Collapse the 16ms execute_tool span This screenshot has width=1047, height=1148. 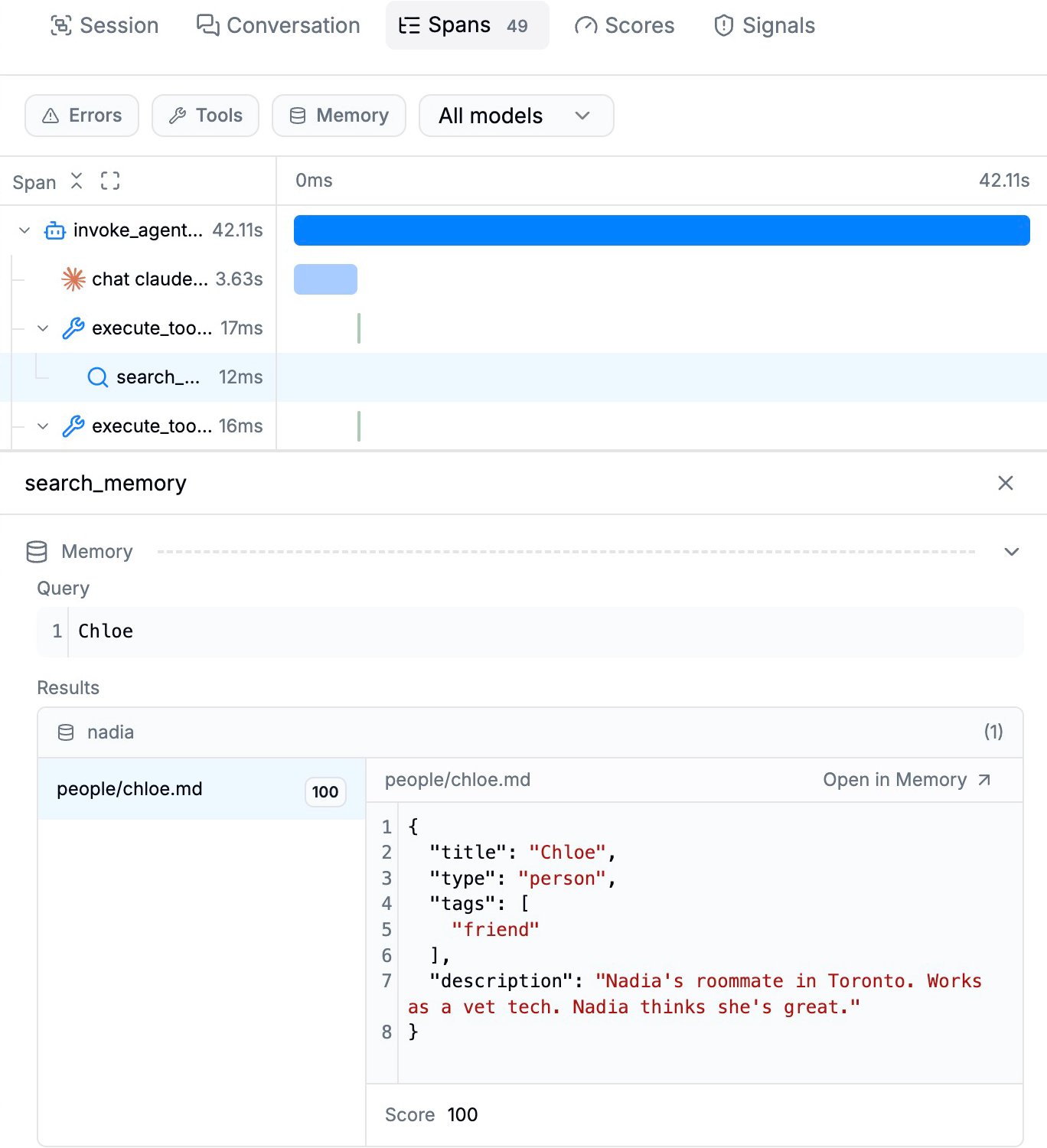[x=43, y=426]
